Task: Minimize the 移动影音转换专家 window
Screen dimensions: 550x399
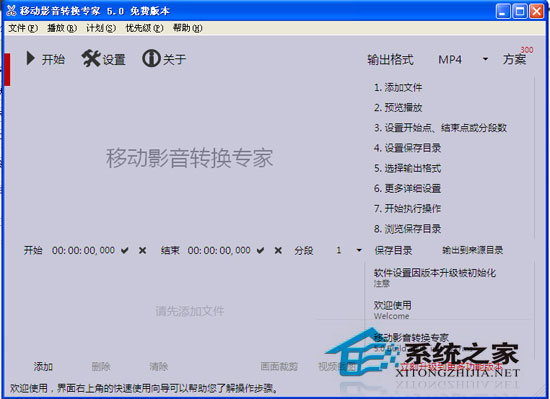Action: tap(503, 11)
